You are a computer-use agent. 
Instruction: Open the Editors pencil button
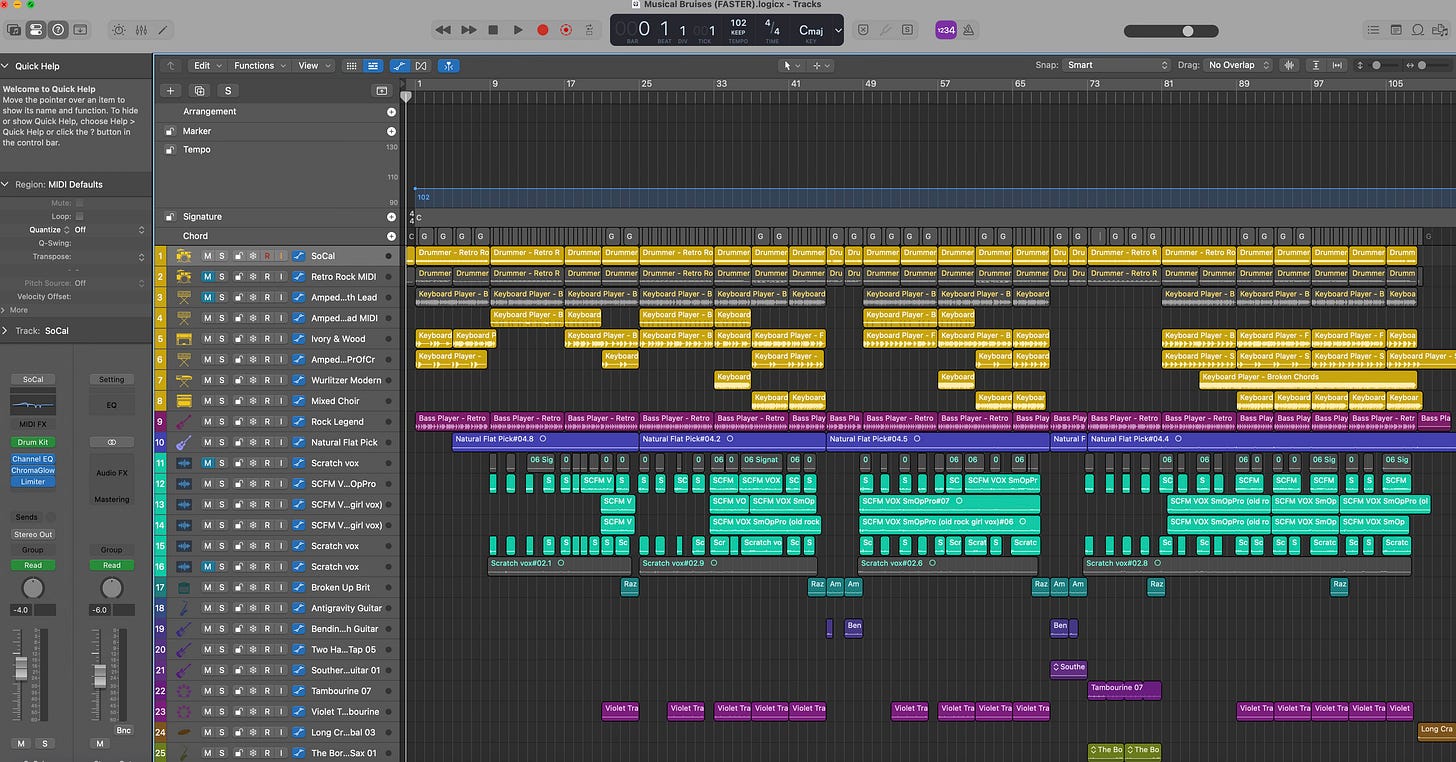click(163, 30)
